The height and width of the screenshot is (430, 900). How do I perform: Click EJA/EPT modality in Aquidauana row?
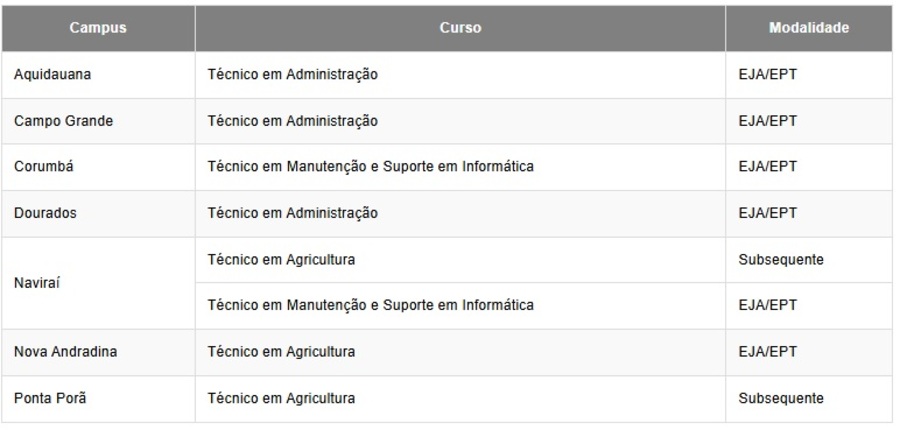point(767,75)
